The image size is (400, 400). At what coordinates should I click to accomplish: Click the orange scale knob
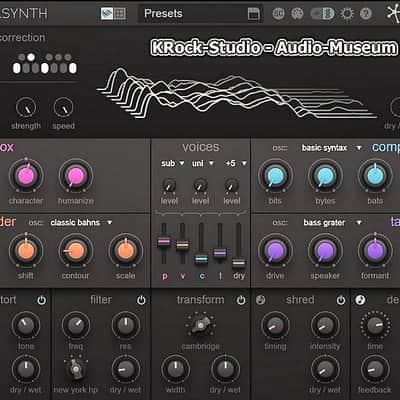126,251
